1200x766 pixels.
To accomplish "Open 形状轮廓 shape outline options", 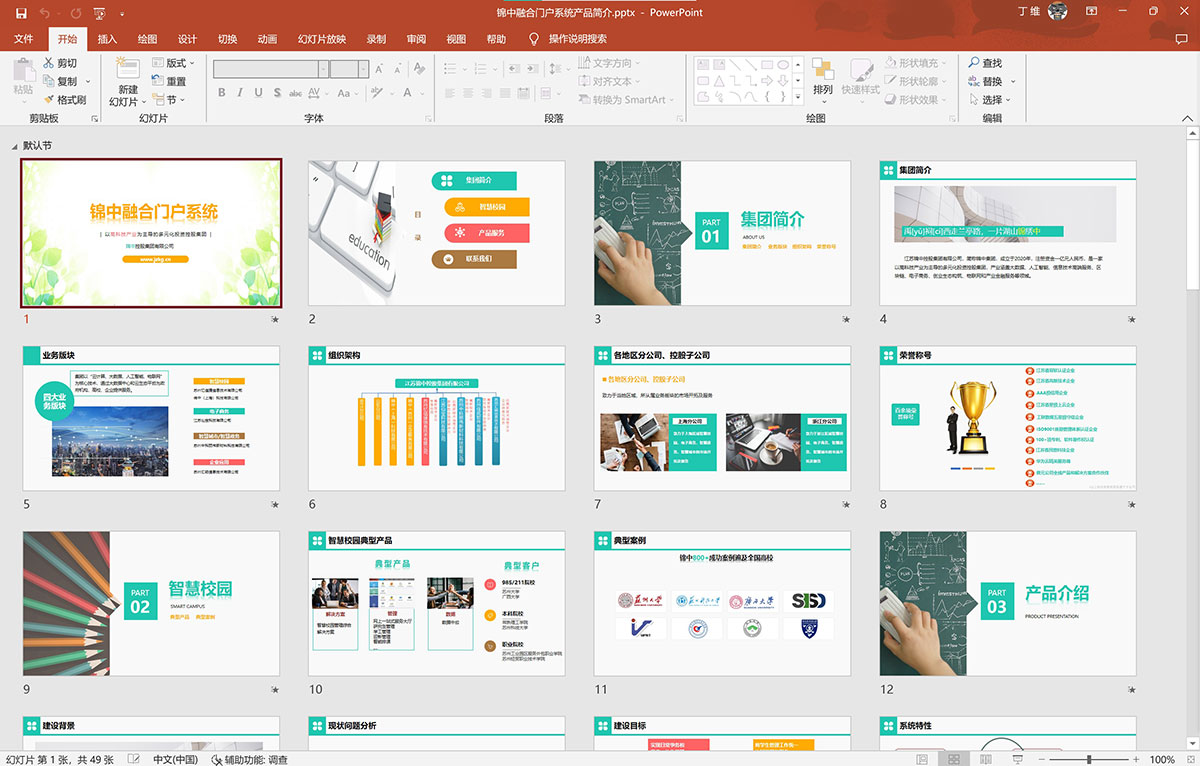I will [915, 81].
